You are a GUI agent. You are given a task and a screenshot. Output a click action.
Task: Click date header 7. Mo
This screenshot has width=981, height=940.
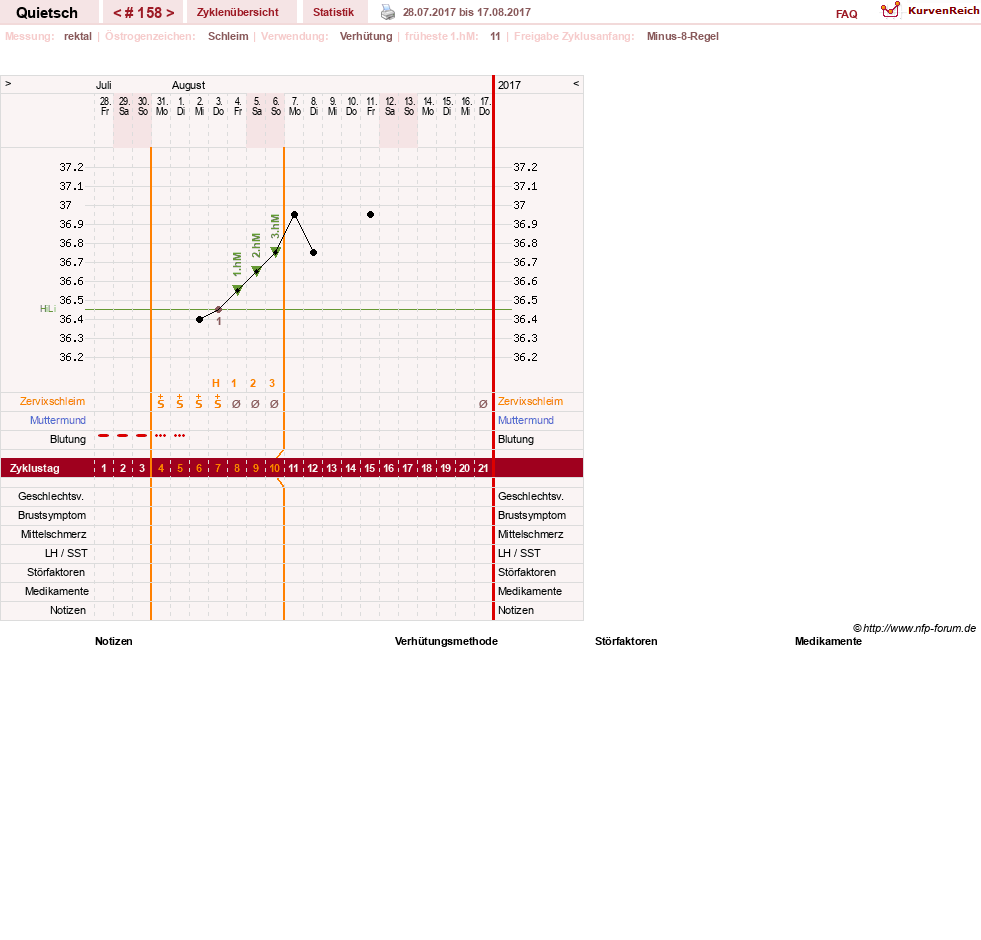click(x=295, y=106)
